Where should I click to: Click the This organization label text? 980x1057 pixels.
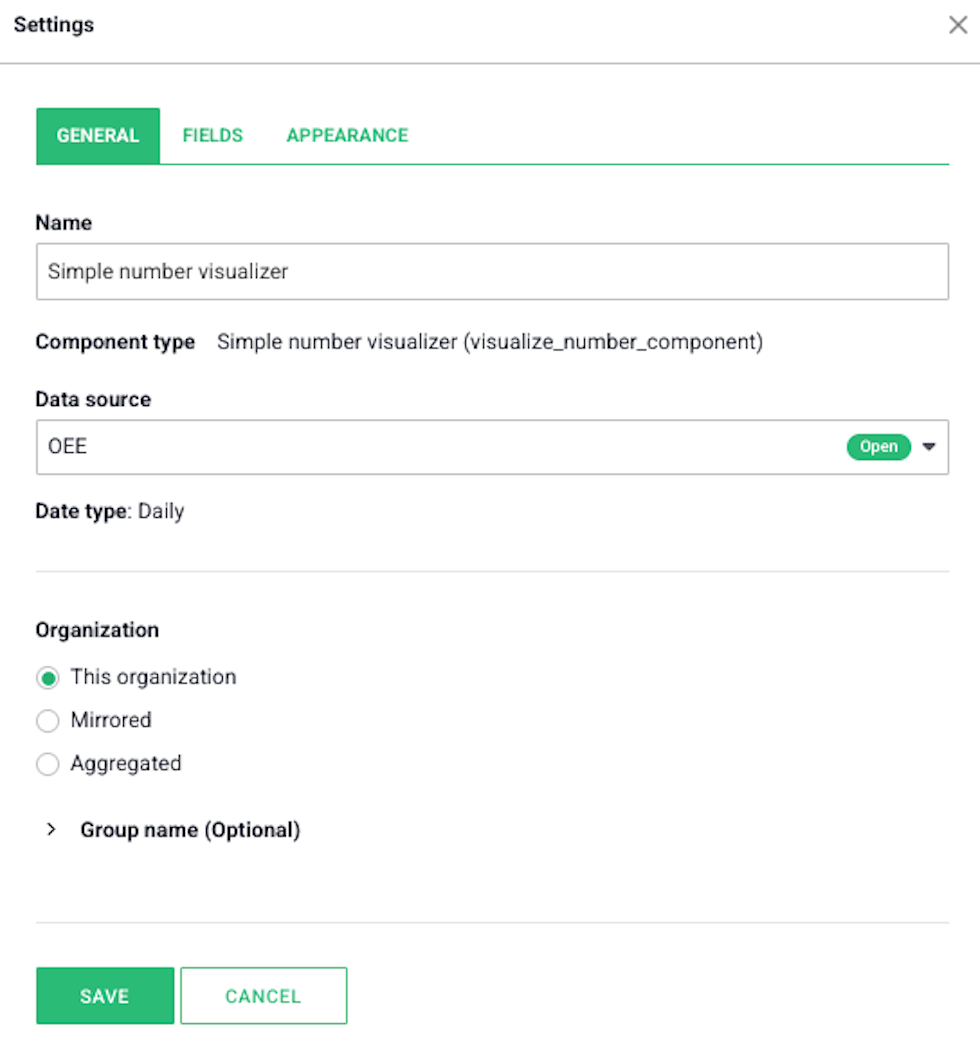tap(154, 677)
